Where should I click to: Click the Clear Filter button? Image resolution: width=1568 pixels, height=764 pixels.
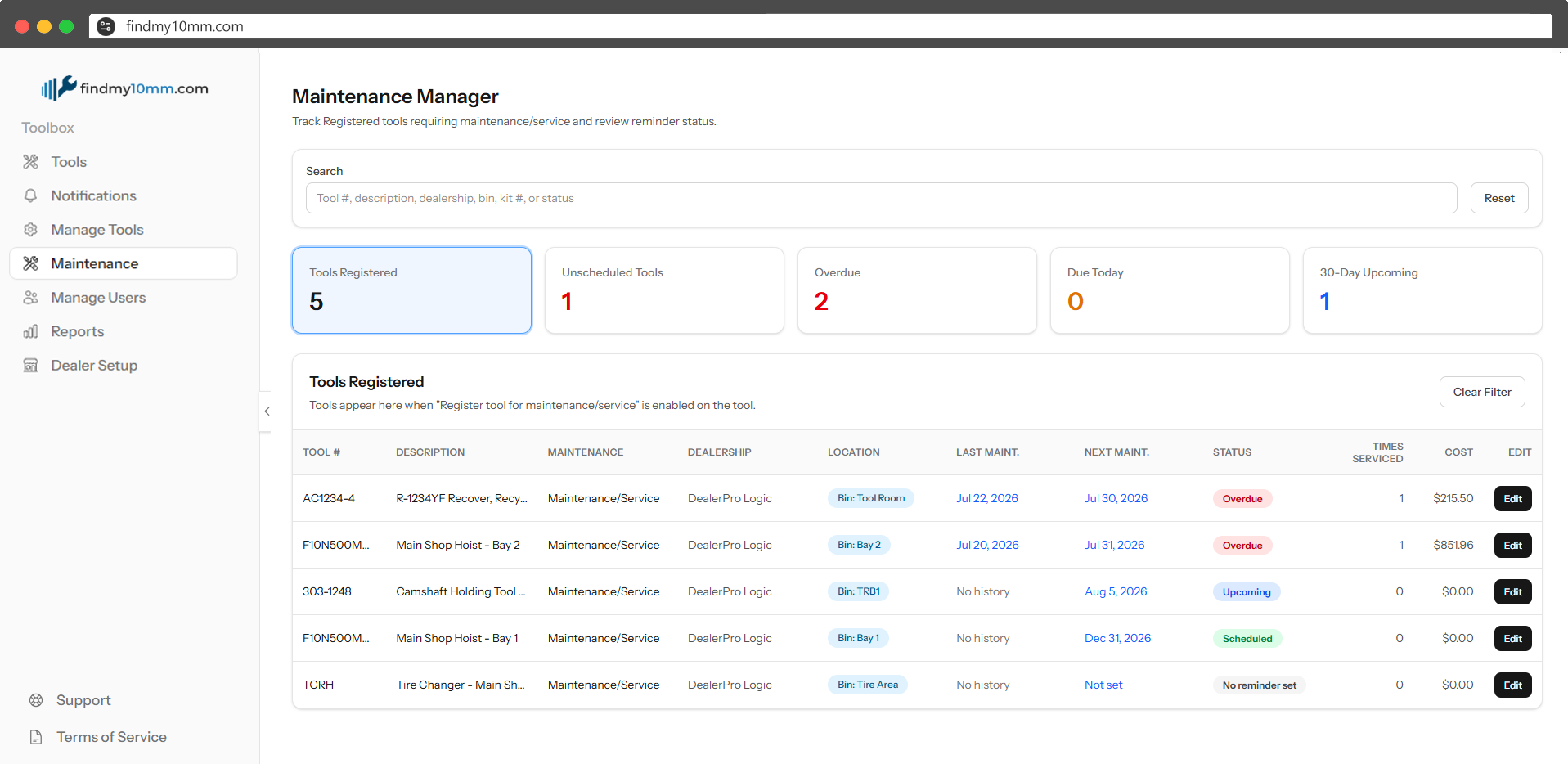point(1482,392)
